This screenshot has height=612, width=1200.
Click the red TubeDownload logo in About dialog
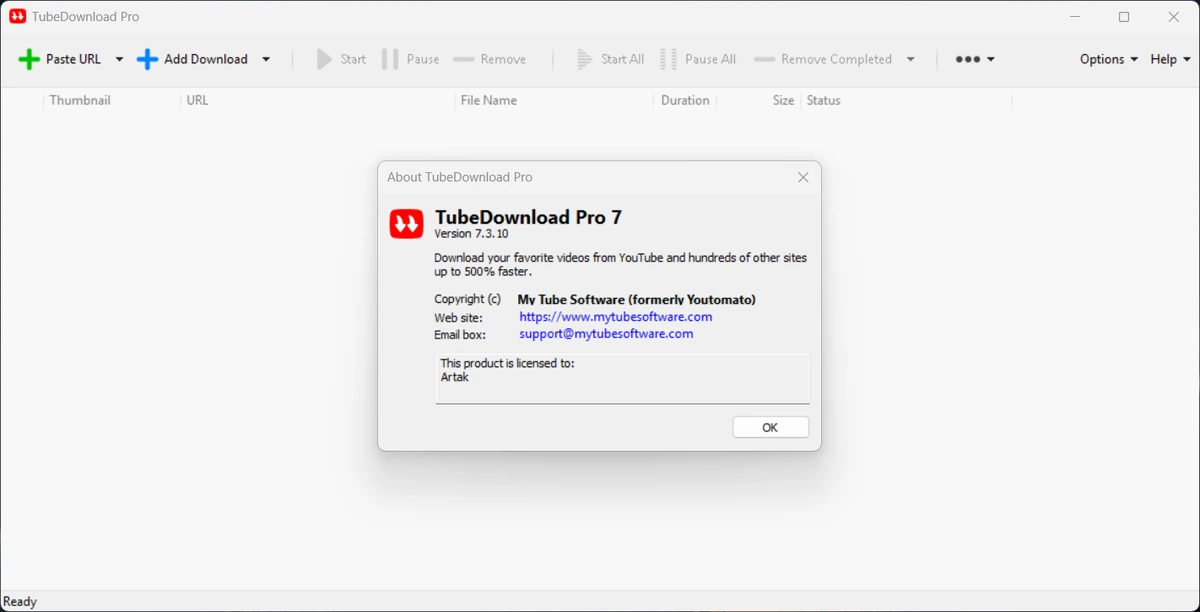coord(406,223)
